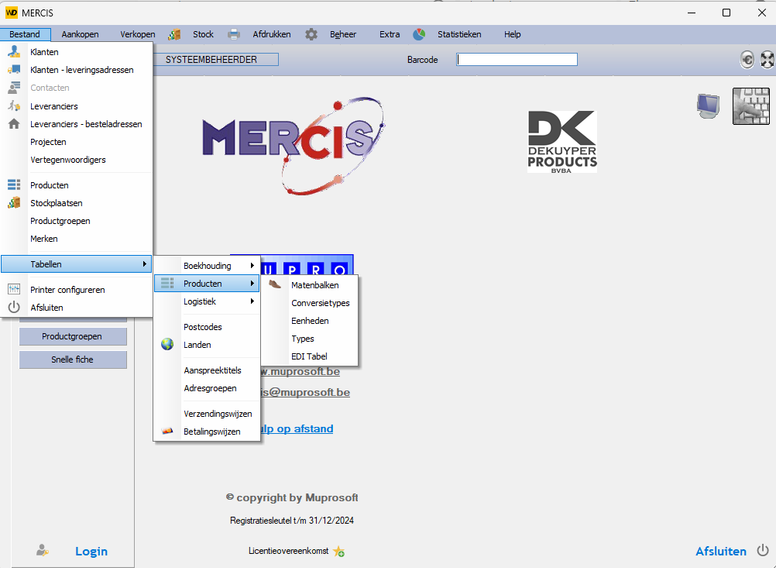Screen dimensions: 776x568
Task: Click the keyboard image icon
Action: [751, 106]
